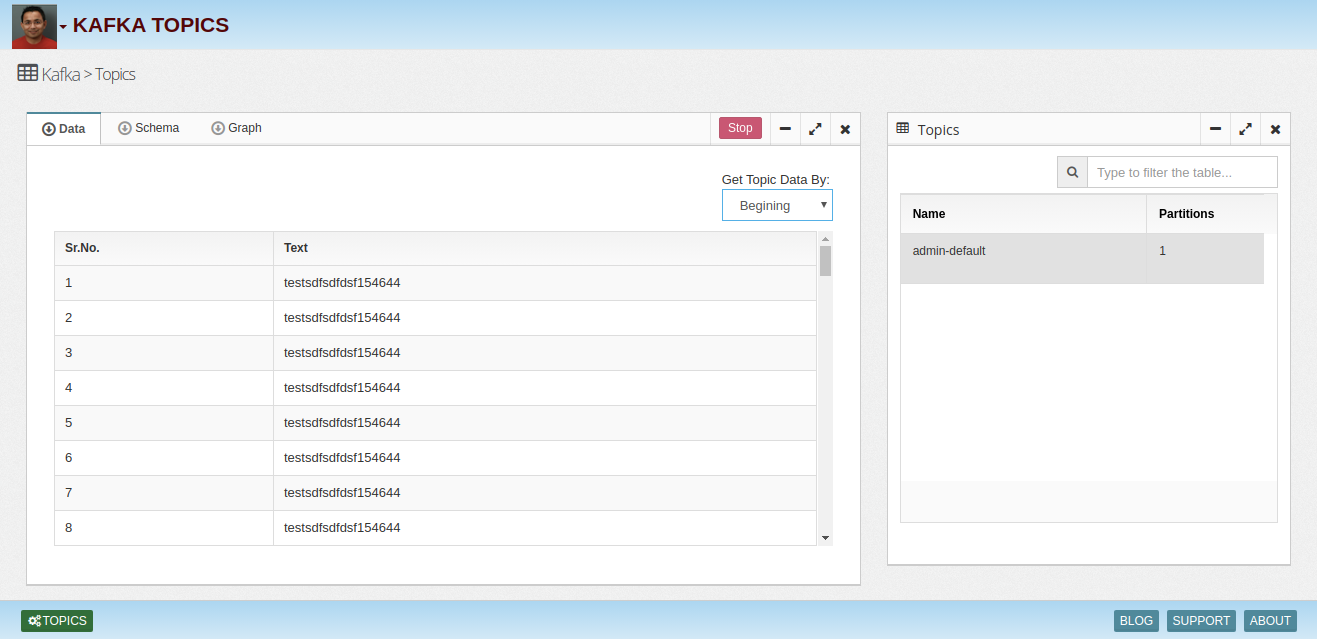1317x639 pixels.
Task: Click the text value in row 1
Action: point(342,283)
